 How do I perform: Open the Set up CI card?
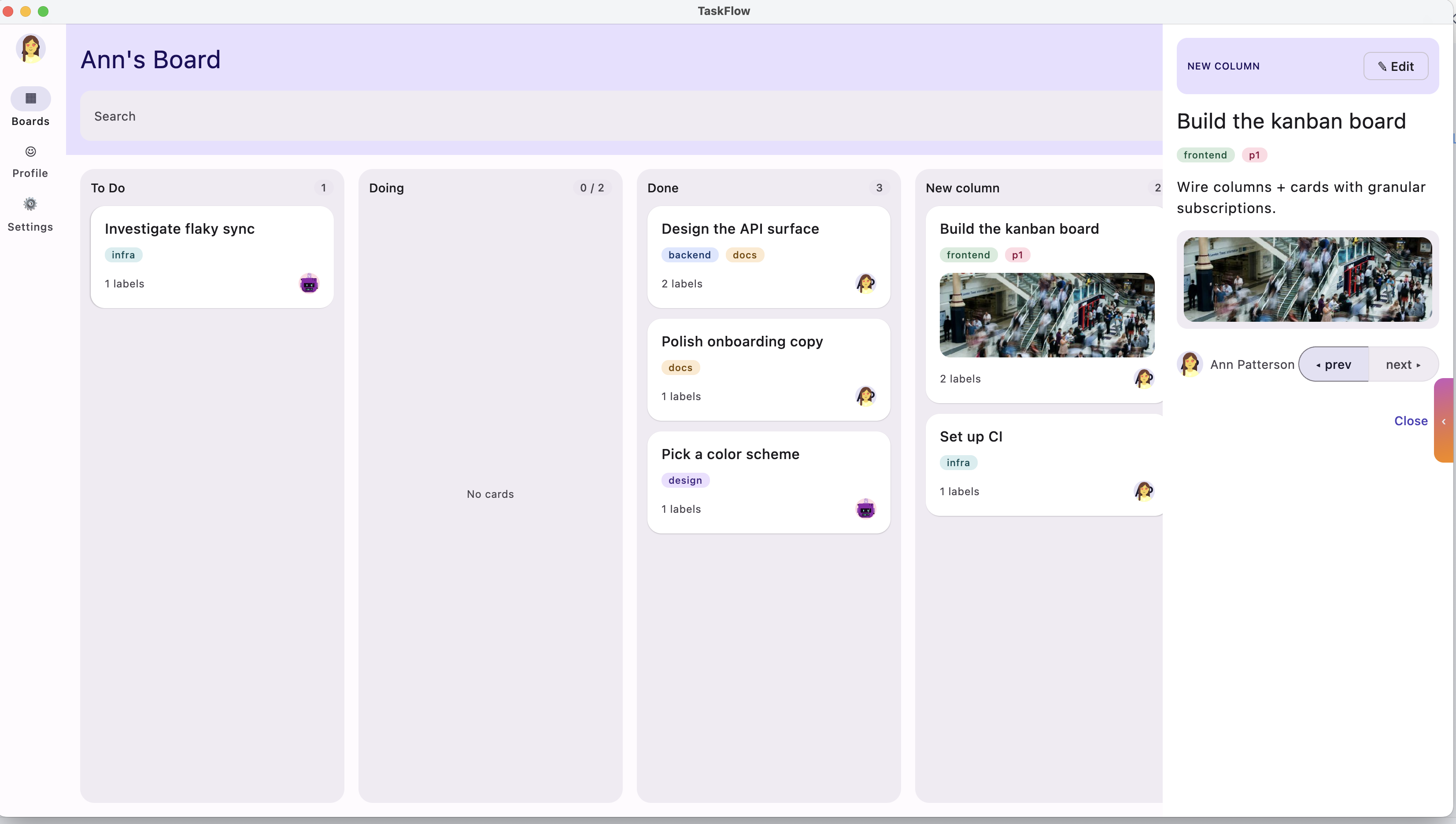click(x=1045, y=465)
